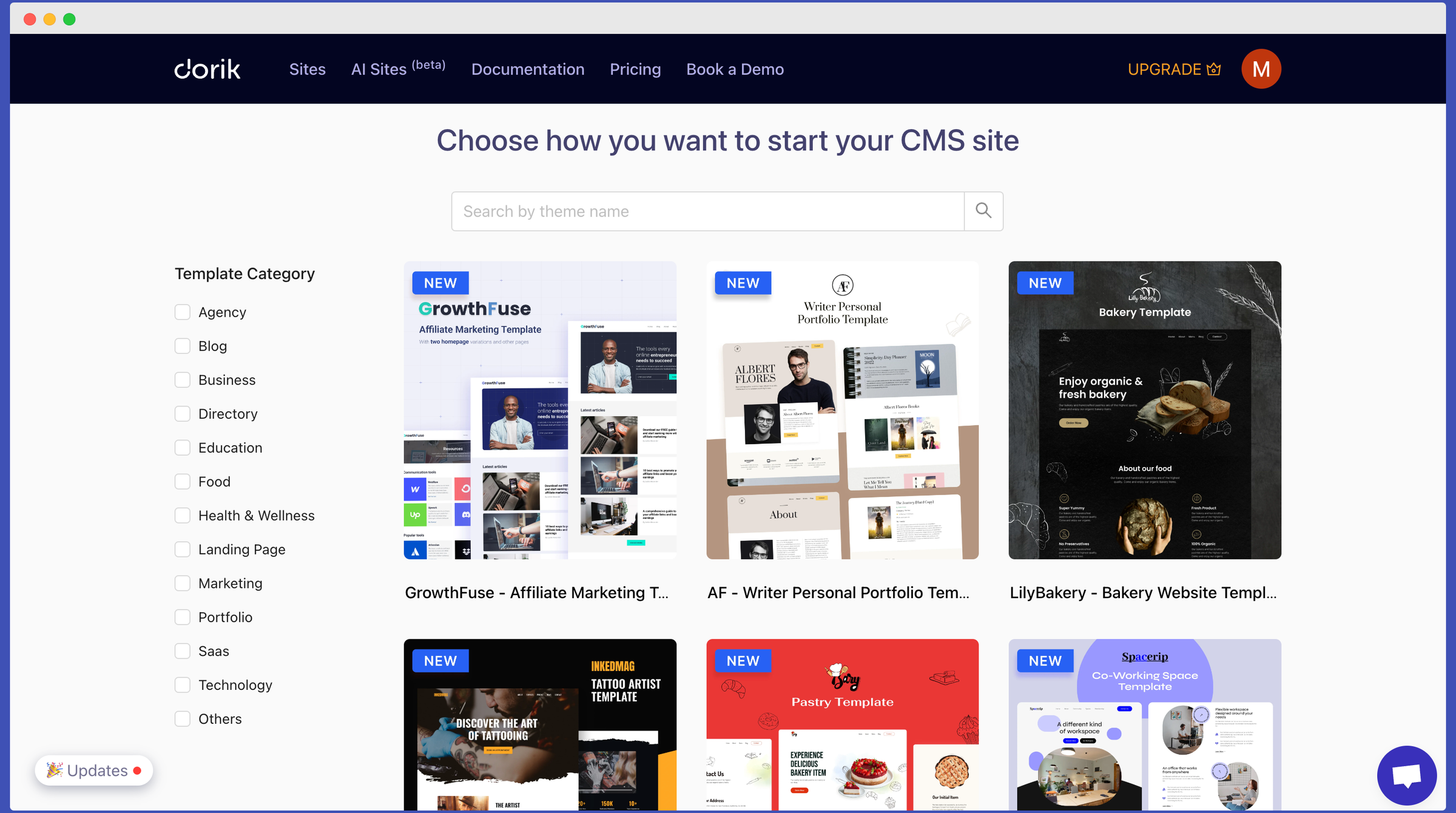Select the Pricing menu tab

click(x=635, y=69)
